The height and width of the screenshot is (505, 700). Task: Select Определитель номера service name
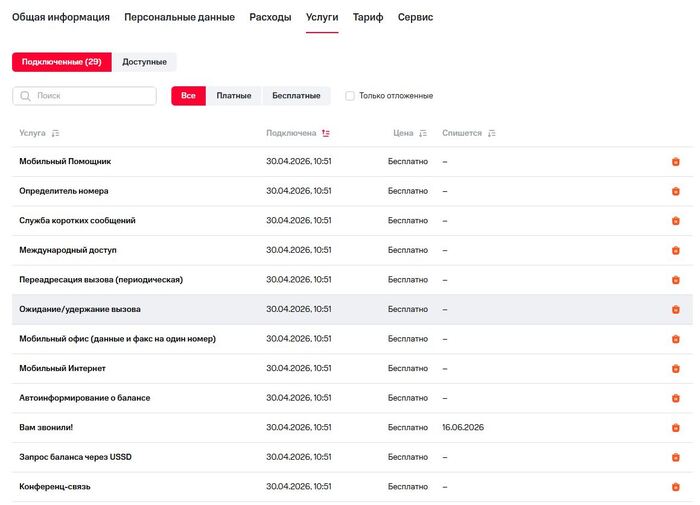pos(64,191)
